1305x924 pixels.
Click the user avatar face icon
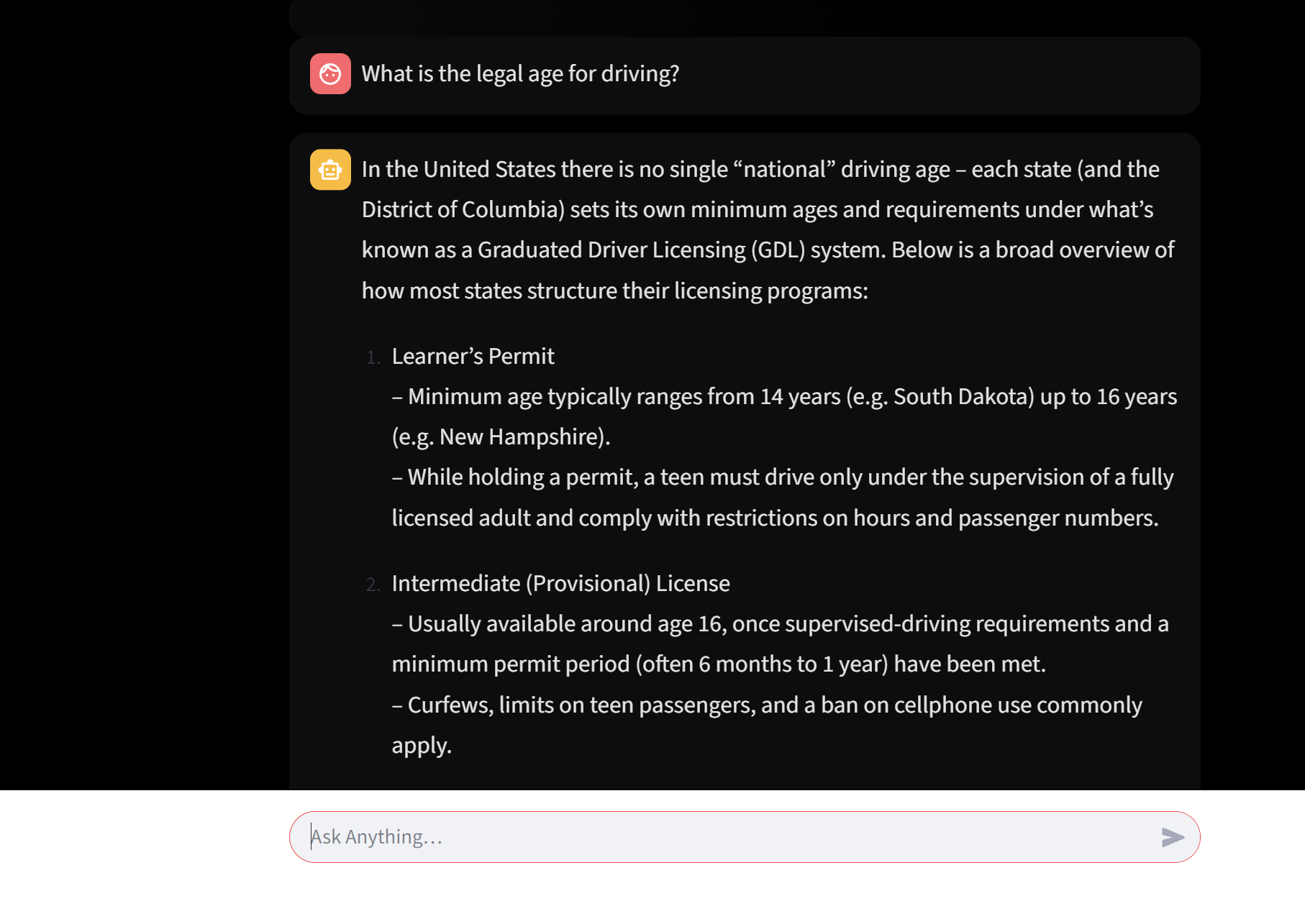click(330, 73)
